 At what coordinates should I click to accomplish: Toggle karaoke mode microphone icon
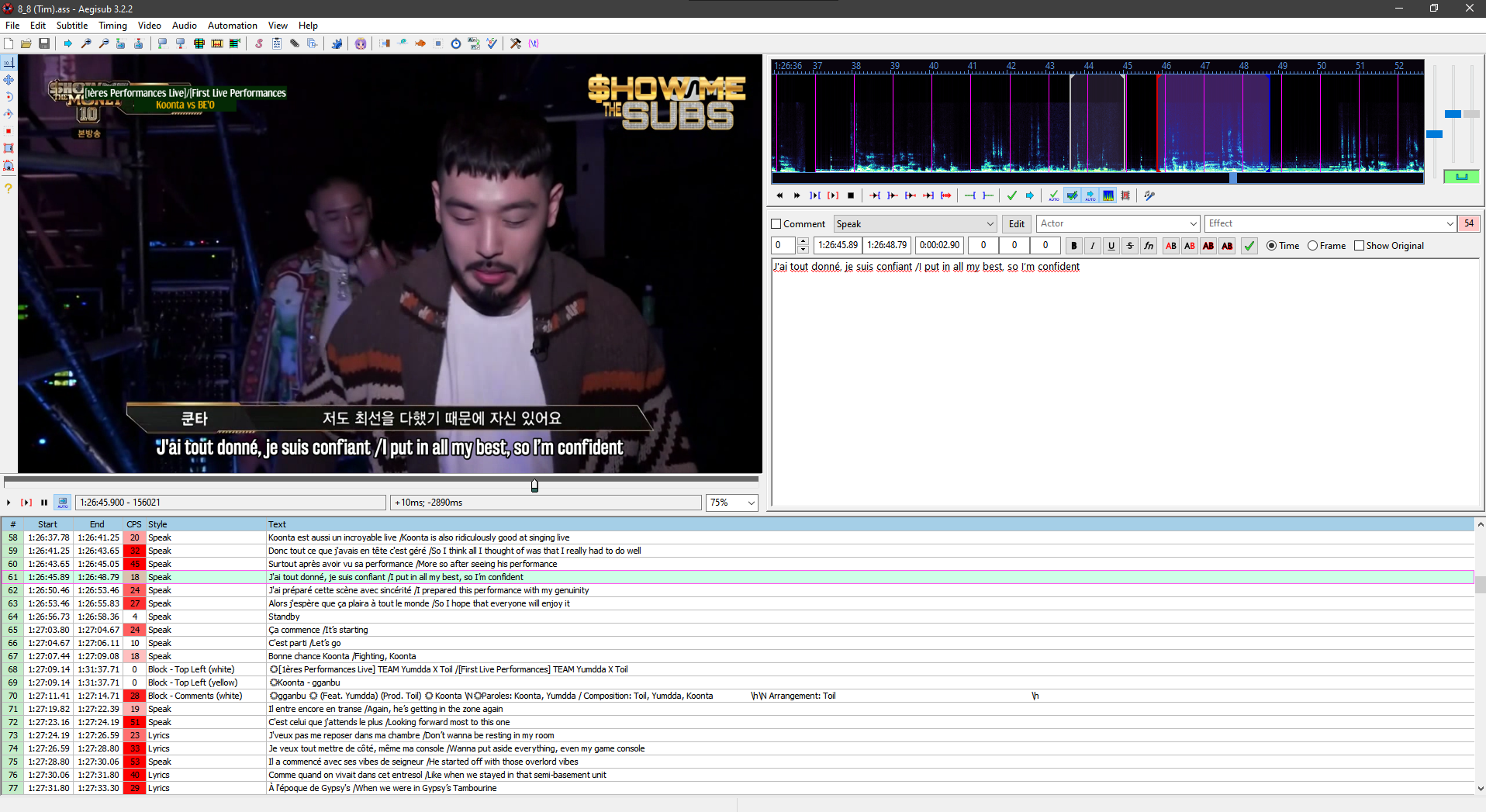point(1149,195)
